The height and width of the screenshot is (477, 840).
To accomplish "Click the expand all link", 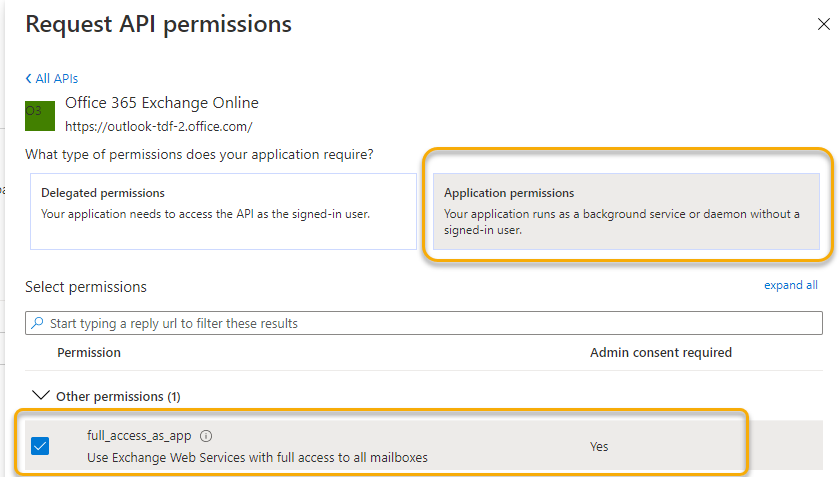I will coord(790,285).
